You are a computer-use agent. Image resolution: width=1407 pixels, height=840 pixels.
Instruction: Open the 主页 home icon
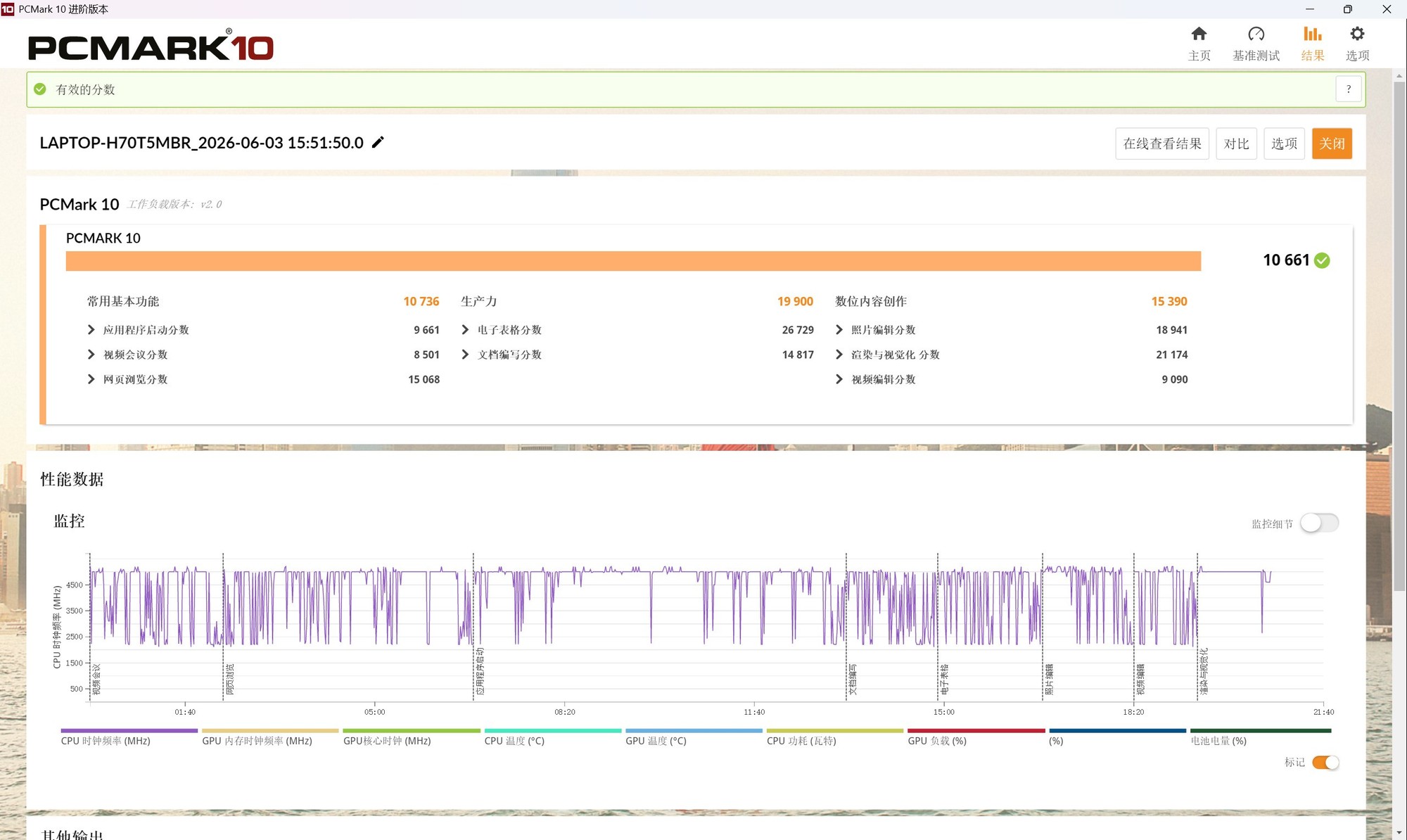pos(1199,34)
